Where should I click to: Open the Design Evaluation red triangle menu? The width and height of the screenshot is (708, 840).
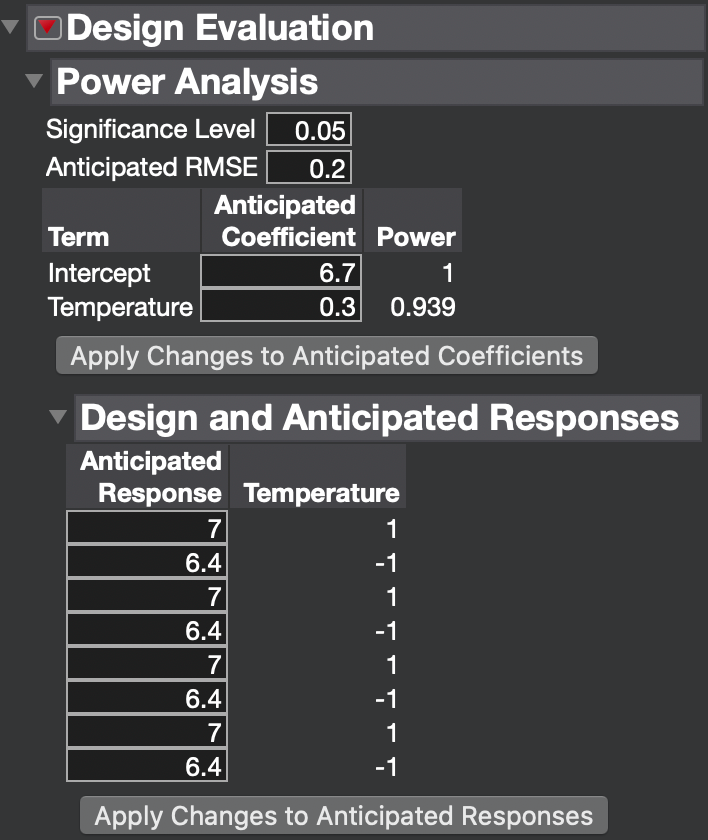click(x=47, y=28)
